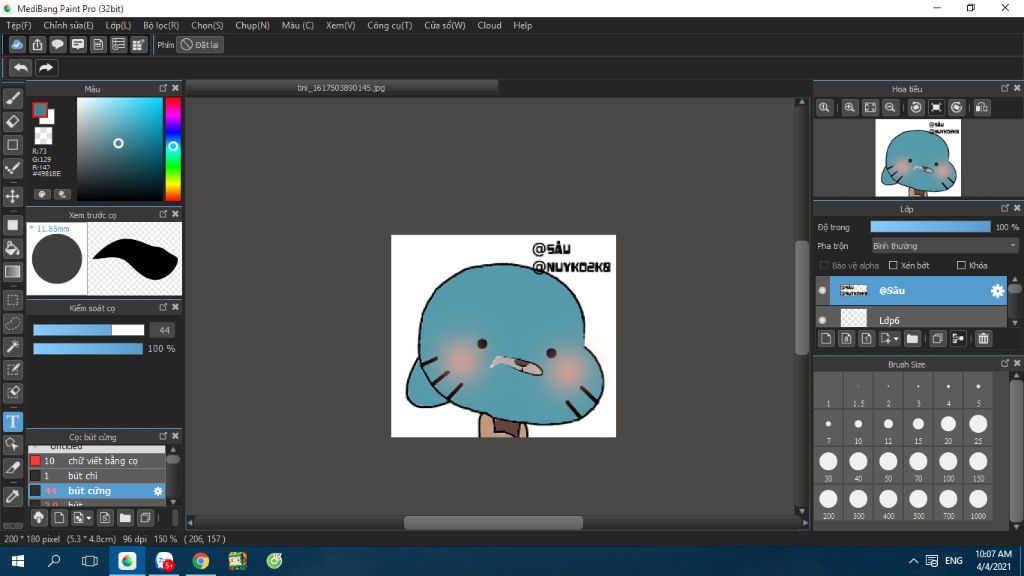1024x576 pixels.
Task: Open the Pha trộn blend mode dropdown
Action: click(x=944, y=246)
